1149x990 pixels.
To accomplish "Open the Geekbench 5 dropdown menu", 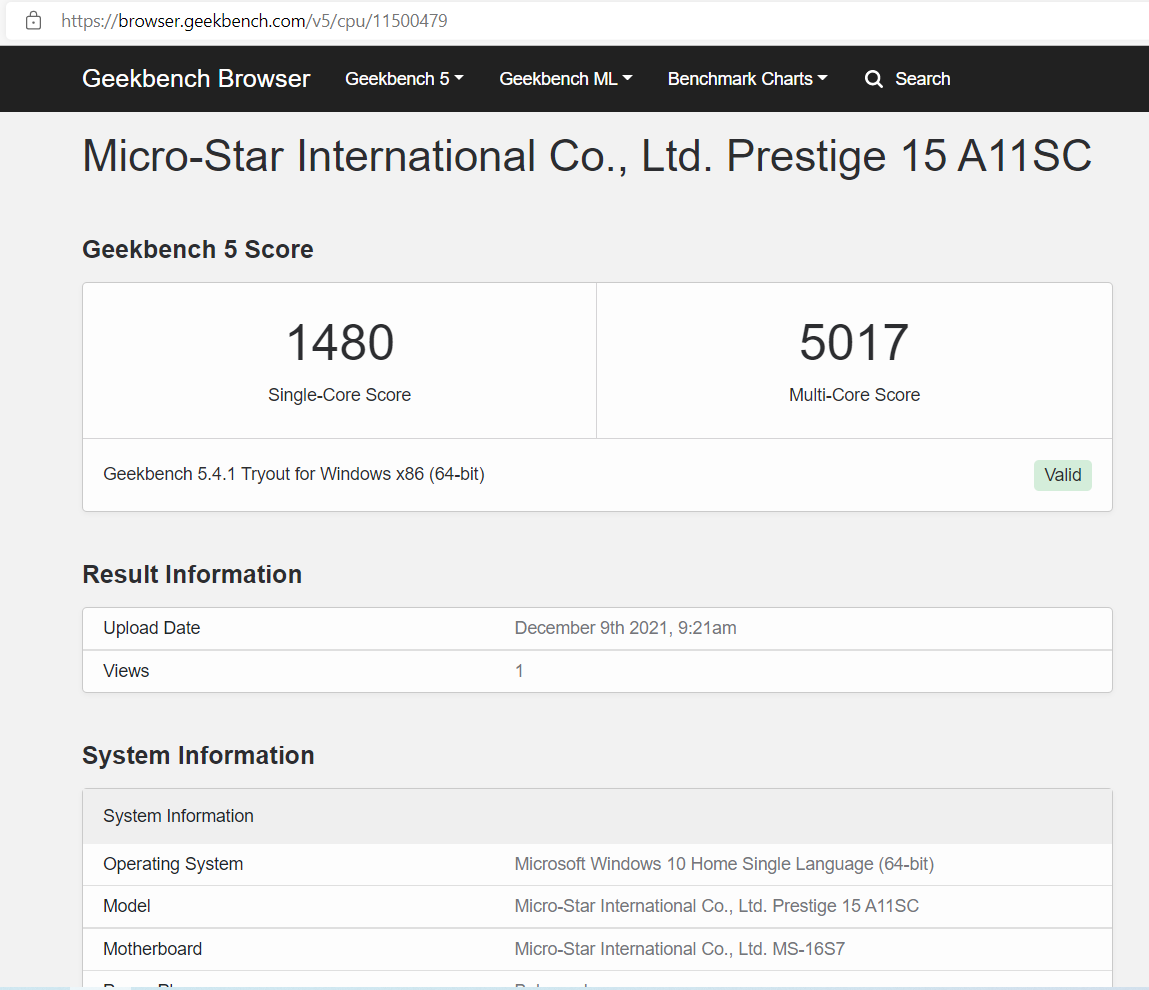I will coord(404,79).
